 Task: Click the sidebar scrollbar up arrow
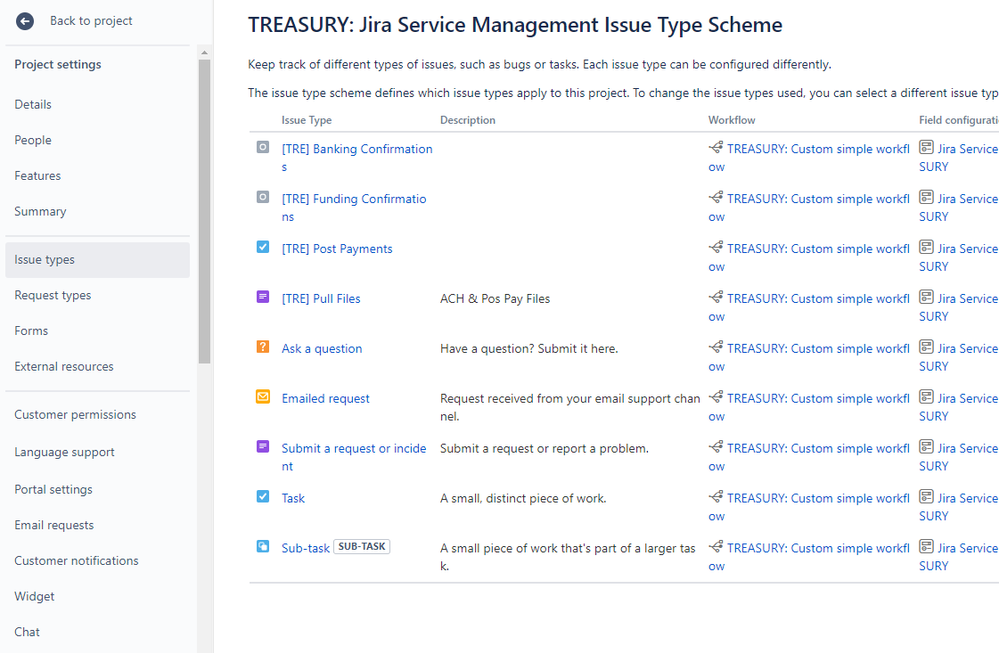(x=205, y=53)
